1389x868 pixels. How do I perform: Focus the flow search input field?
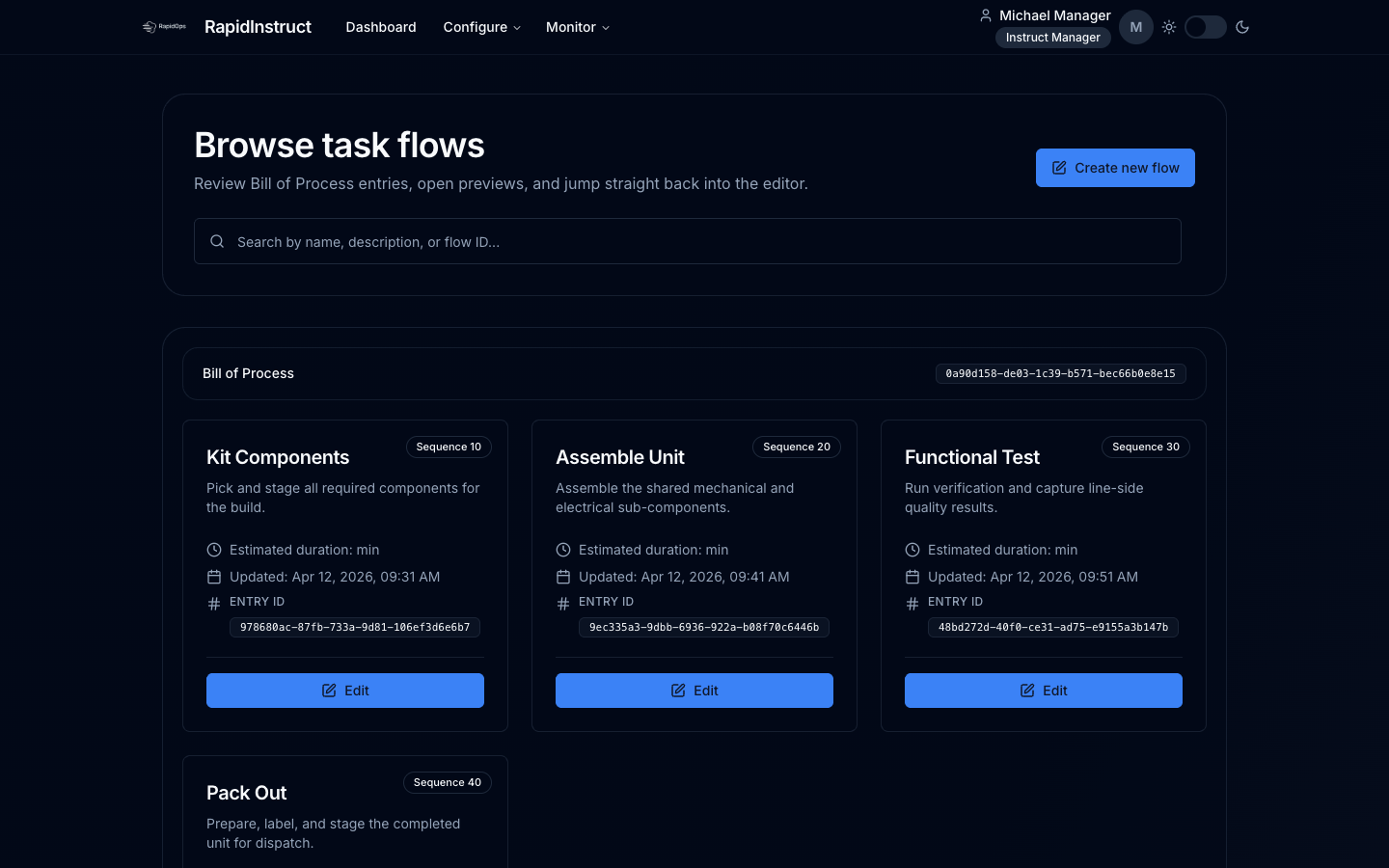(x=688, y=241)
